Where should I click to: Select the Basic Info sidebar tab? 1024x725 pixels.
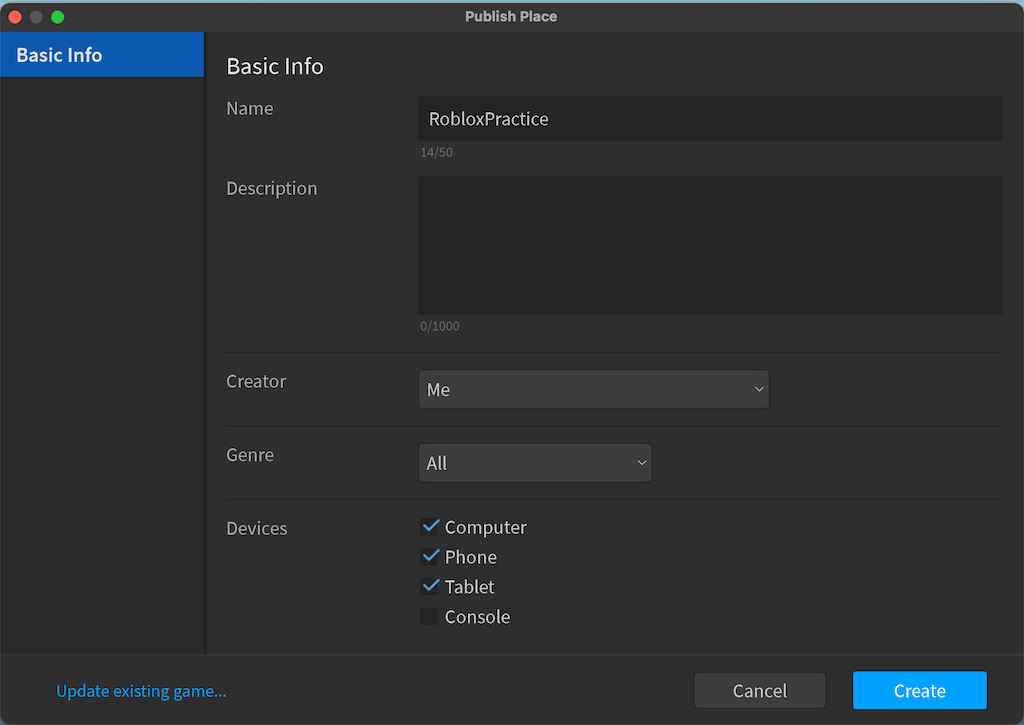coord(102,55)
